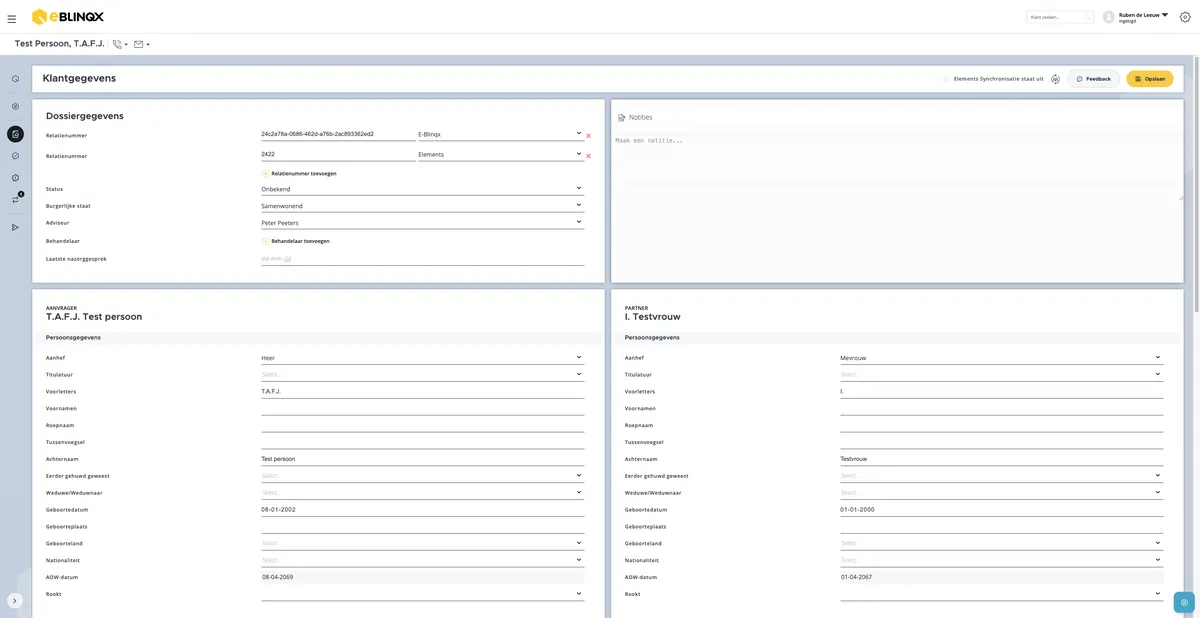Open the hamburger menu beside the eBlinqx logo
1200x618 pixels.
point(12,18)
